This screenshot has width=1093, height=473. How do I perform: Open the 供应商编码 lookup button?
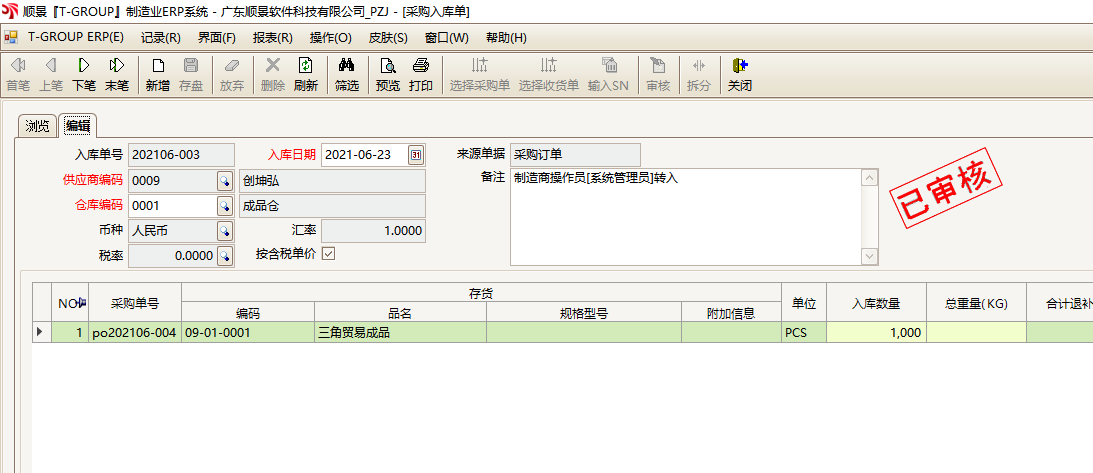[x=225, y=181]
